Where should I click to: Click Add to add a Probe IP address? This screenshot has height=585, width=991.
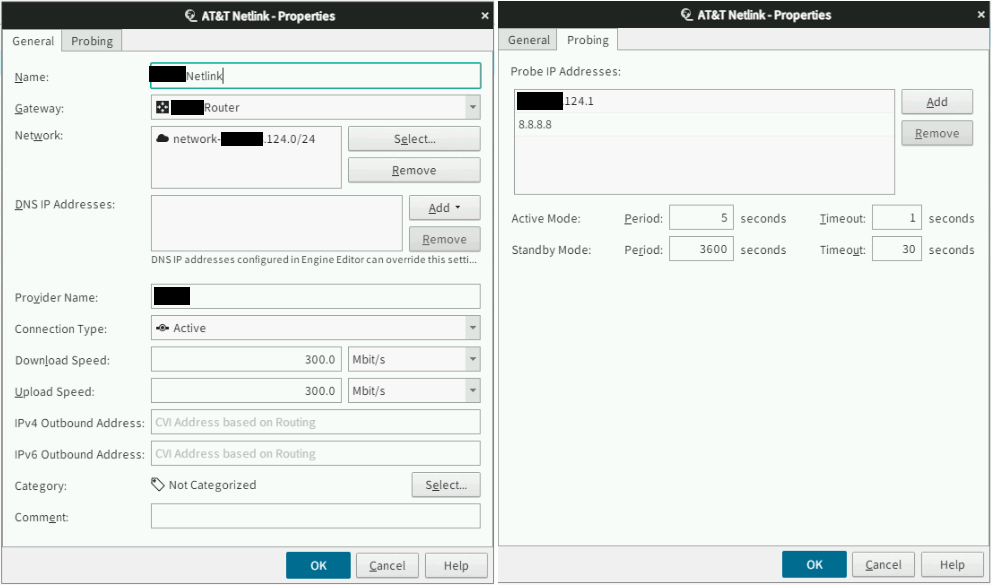(x=936, y=101)
